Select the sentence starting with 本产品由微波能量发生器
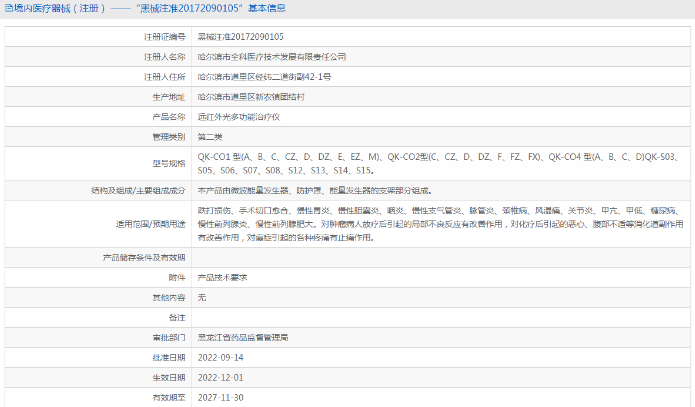 click(x=315, y=191)
